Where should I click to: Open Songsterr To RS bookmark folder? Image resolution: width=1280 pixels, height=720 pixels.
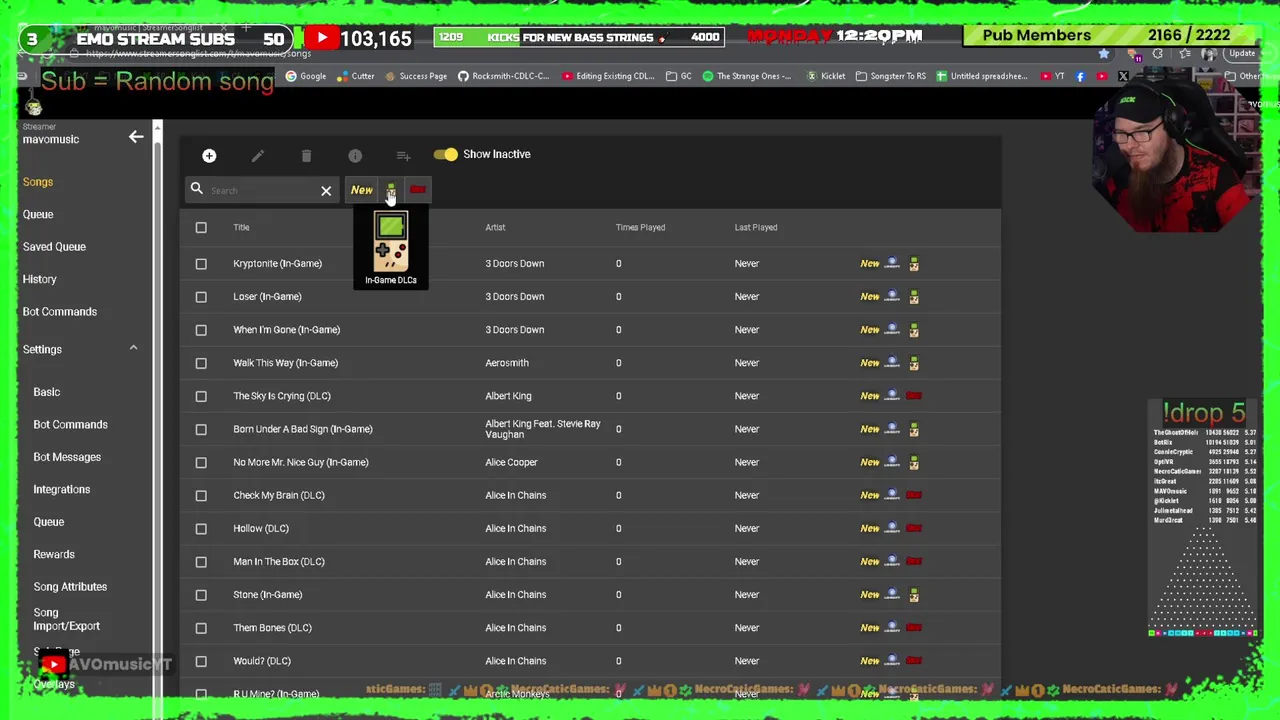point(891,76)
